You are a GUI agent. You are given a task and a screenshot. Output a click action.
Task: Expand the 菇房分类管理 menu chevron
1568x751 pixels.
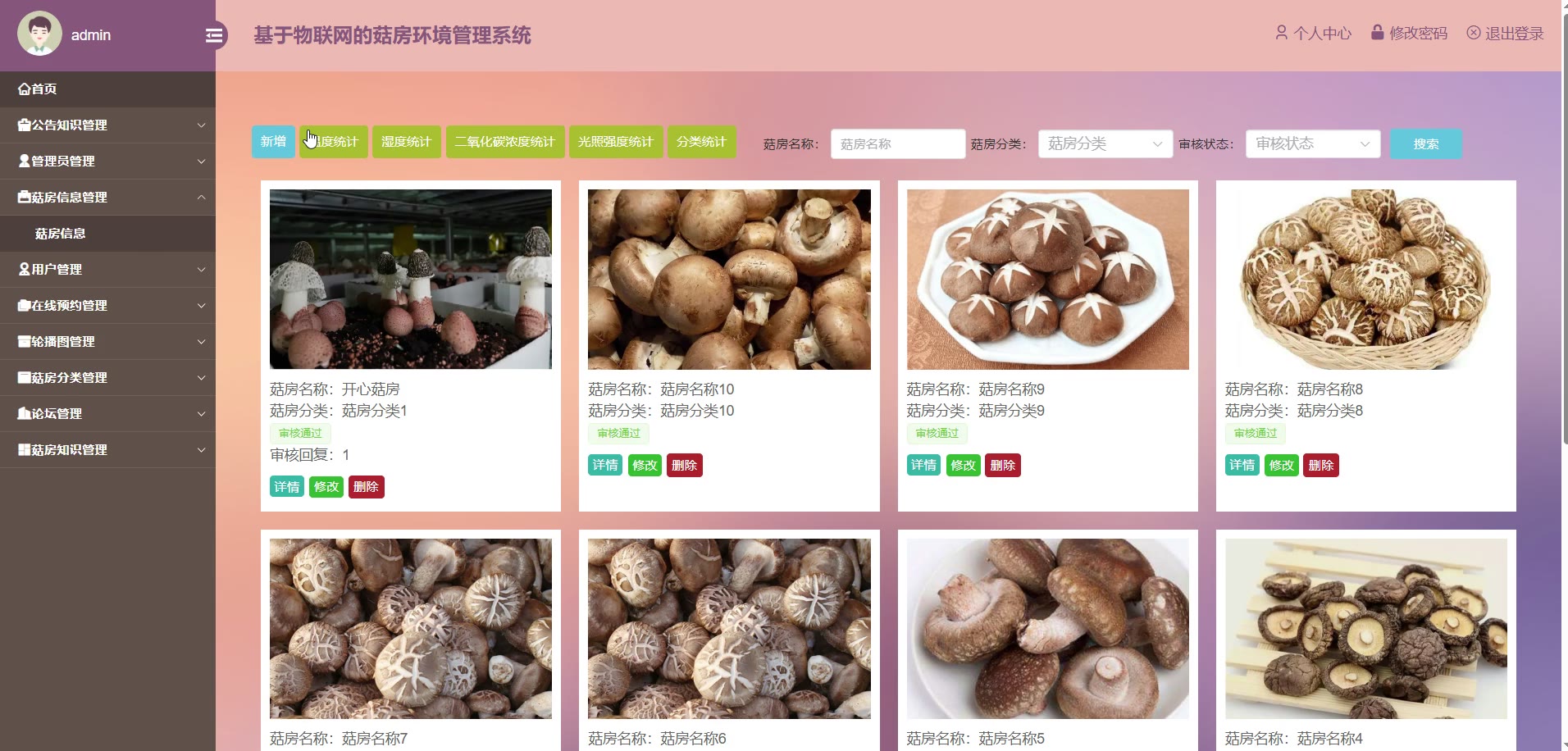[x=201, y=378]
